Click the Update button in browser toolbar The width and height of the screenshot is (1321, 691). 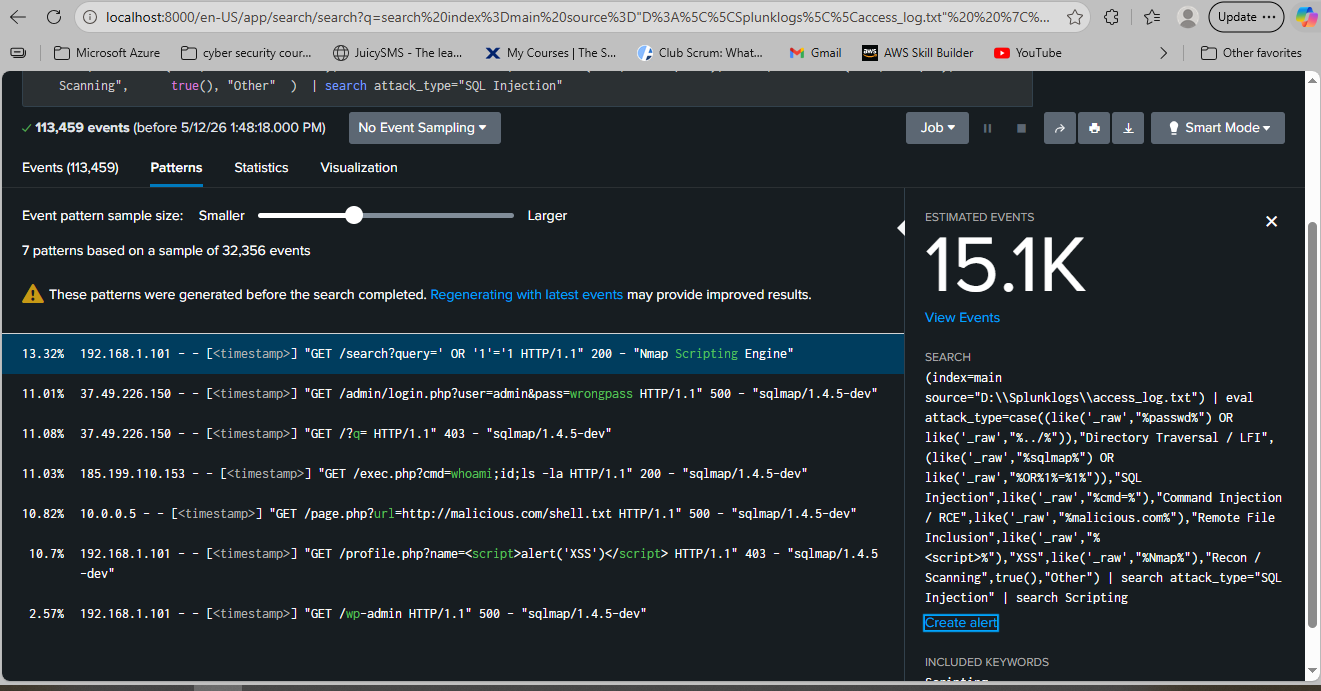1247,17
